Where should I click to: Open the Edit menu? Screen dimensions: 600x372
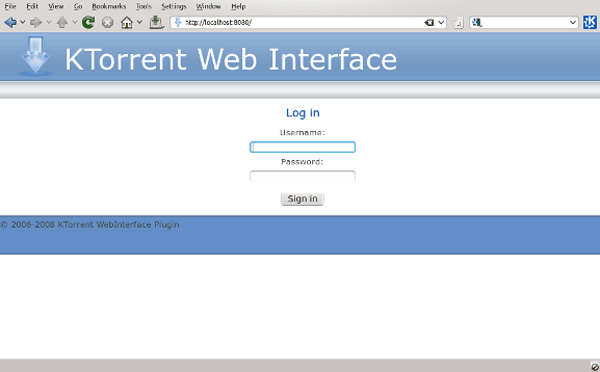tap(32, 7)
